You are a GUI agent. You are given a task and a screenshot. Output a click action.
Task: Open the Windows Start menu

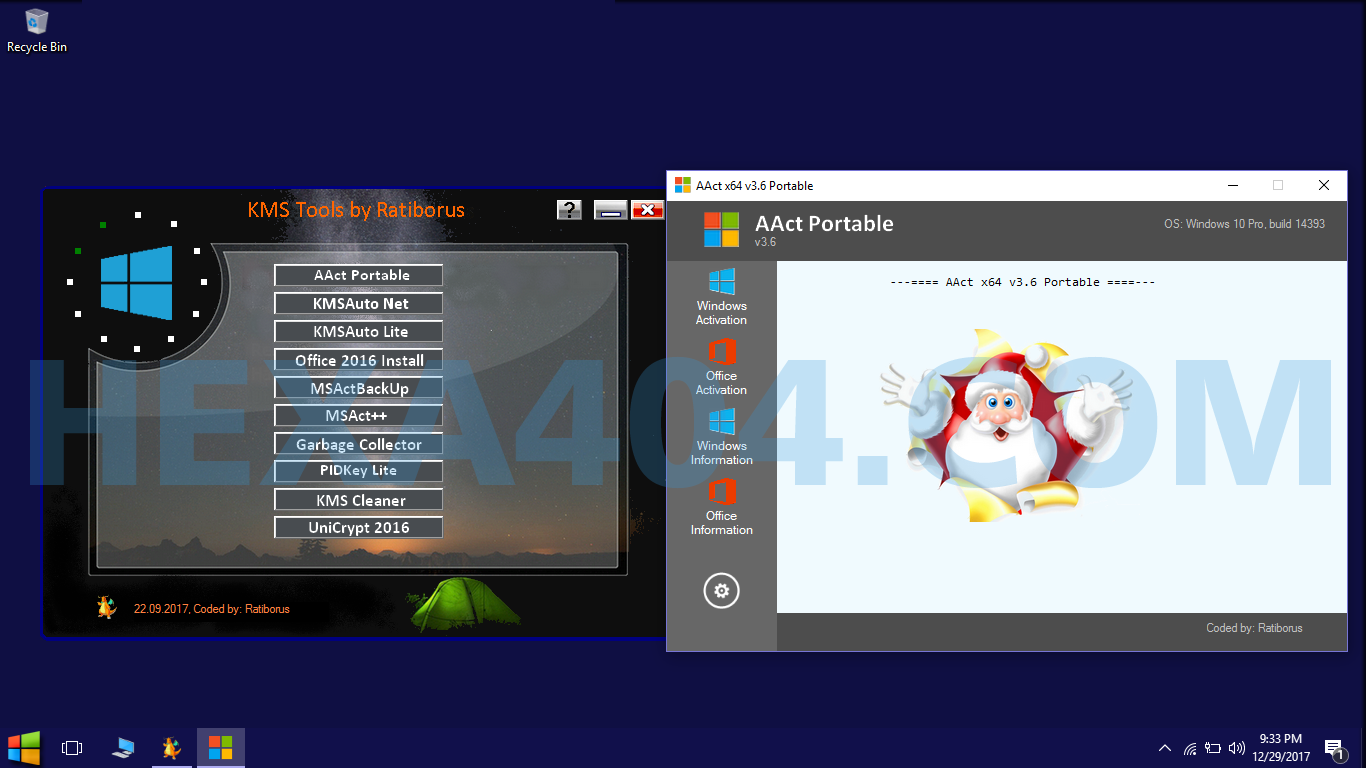point(24,747)
